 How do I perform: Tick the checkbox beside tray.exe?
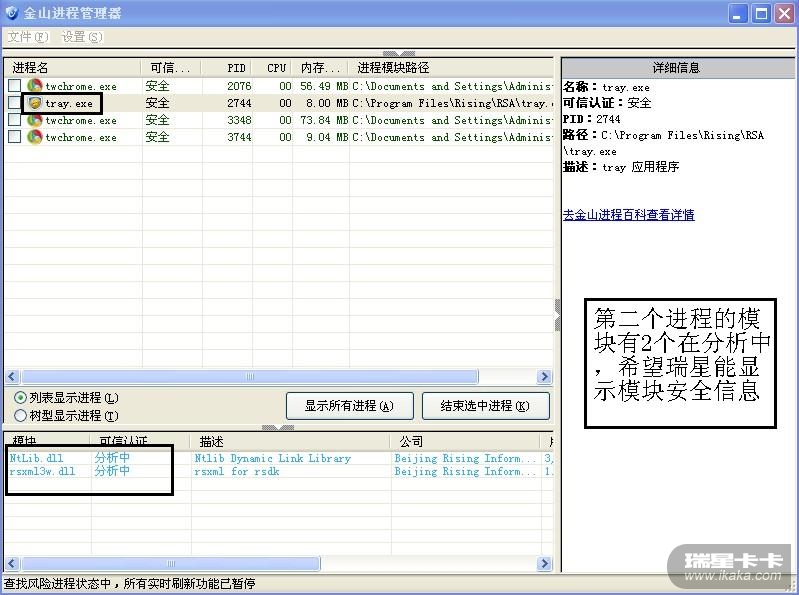pos(15,103)
